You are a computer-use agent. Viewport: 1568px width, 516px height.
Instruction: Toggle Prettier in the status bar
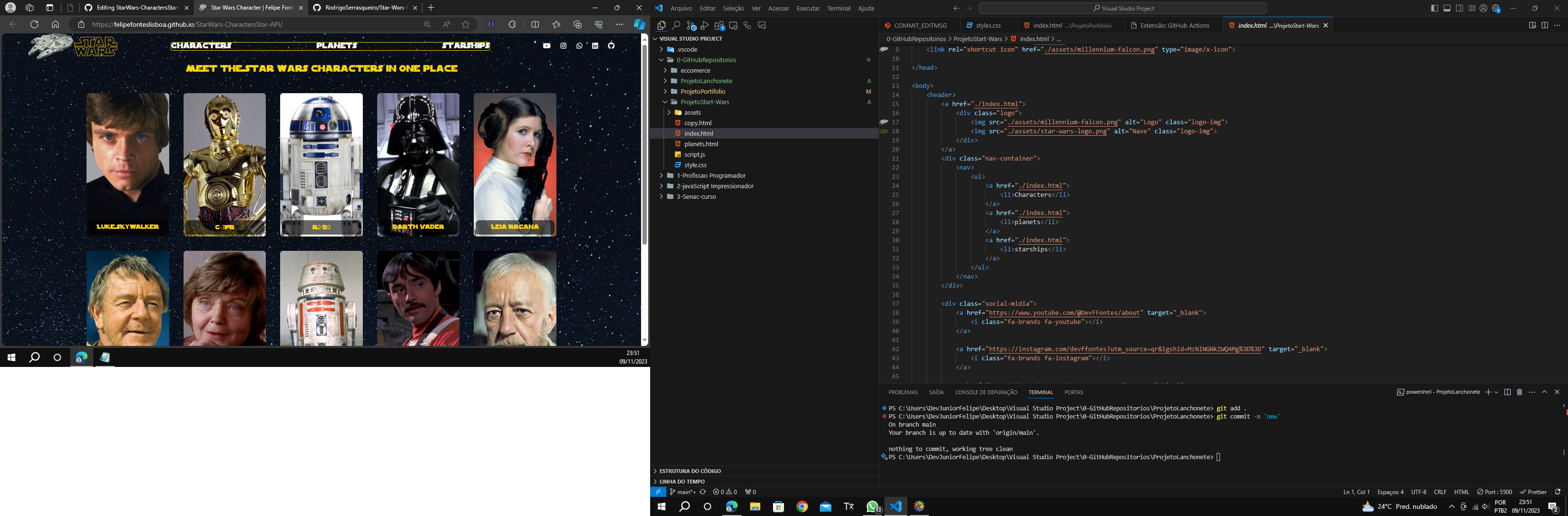point(1533,492)
